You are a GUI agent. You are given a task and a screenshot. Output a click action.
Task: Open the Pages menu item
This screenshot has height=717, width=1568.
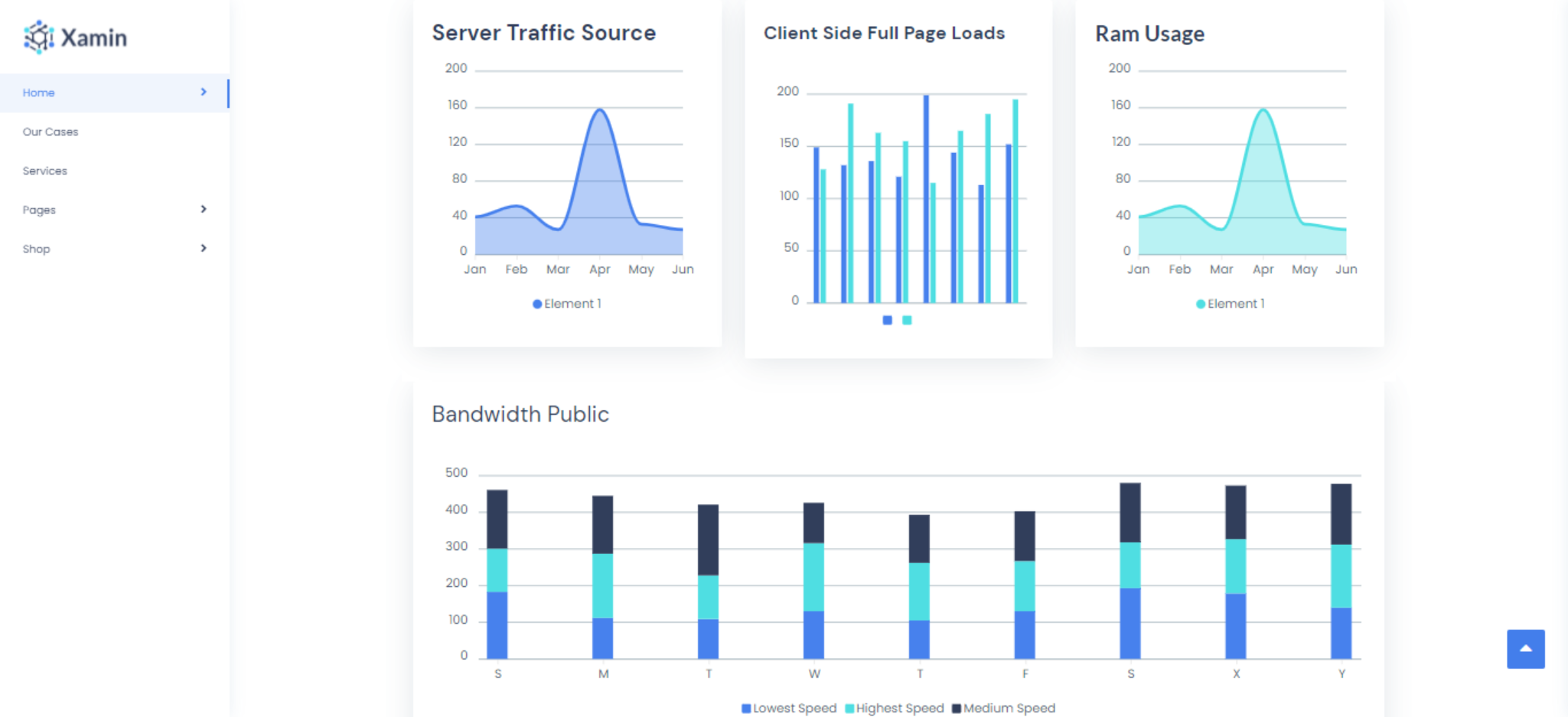[39, 210]
